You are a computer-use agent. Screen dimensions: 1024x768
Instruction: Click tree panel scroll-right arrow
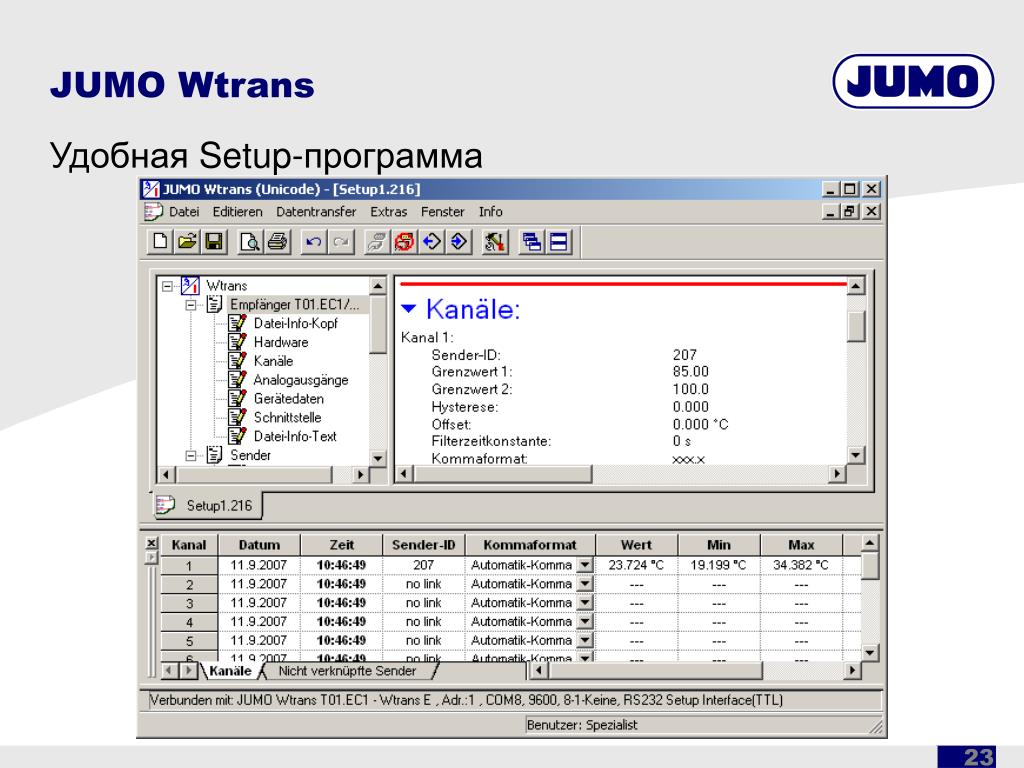click(x=360, y=474)
